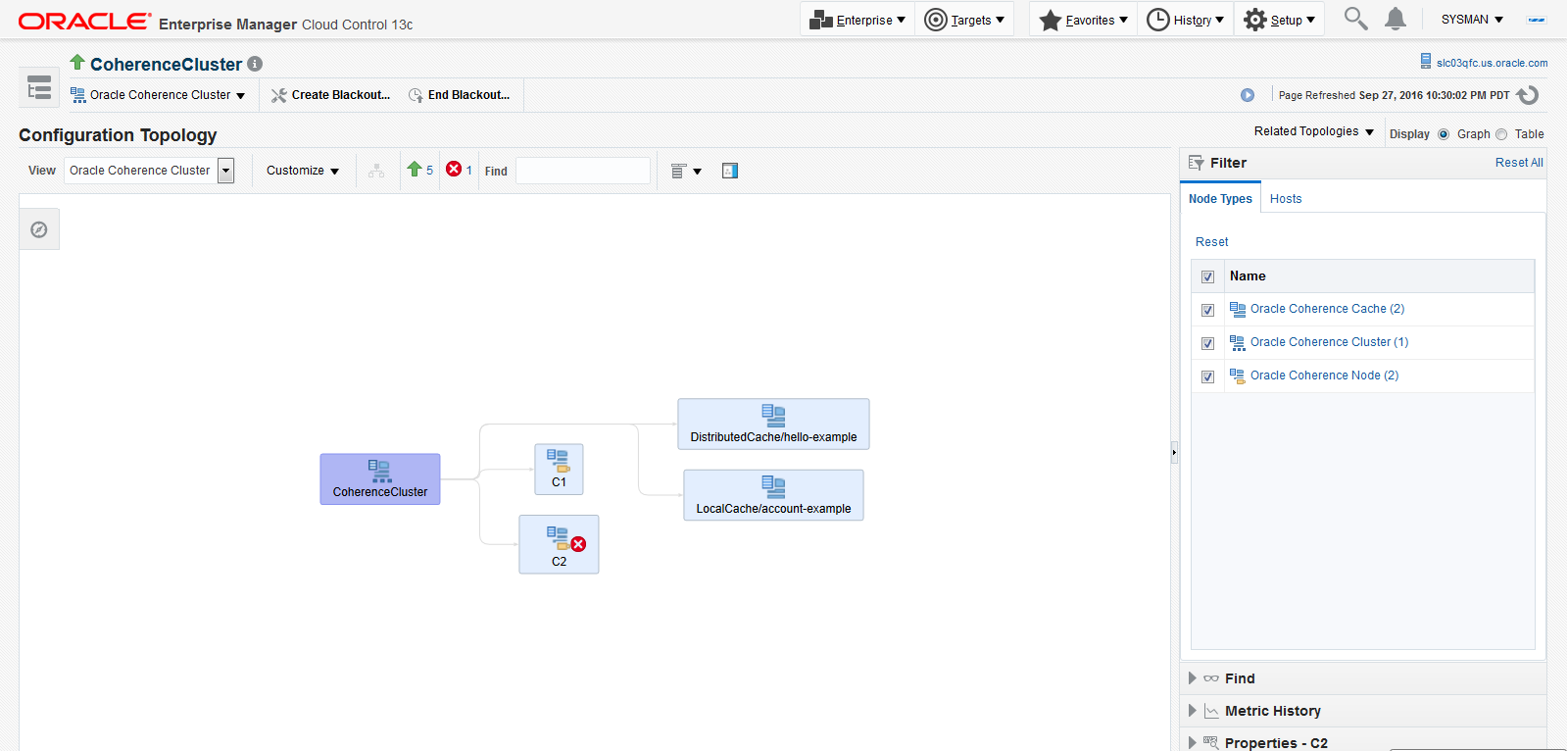Screen dimensions: 1568x751
Task: Toggle the overview panel icon
Action: click(x=730, y=171)
